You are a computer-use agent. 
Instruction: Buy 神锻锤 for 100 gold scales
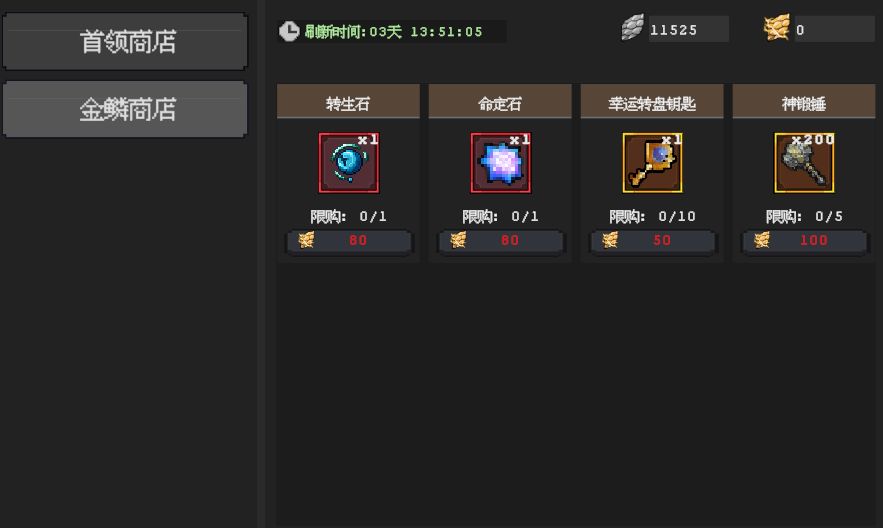point(805,241)
